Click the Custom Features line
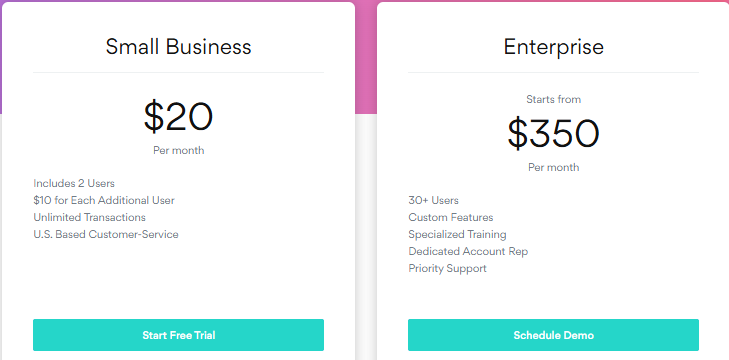The width and height of the screenshot is (729, 360). pyautogui.click(x=451, y=217)
